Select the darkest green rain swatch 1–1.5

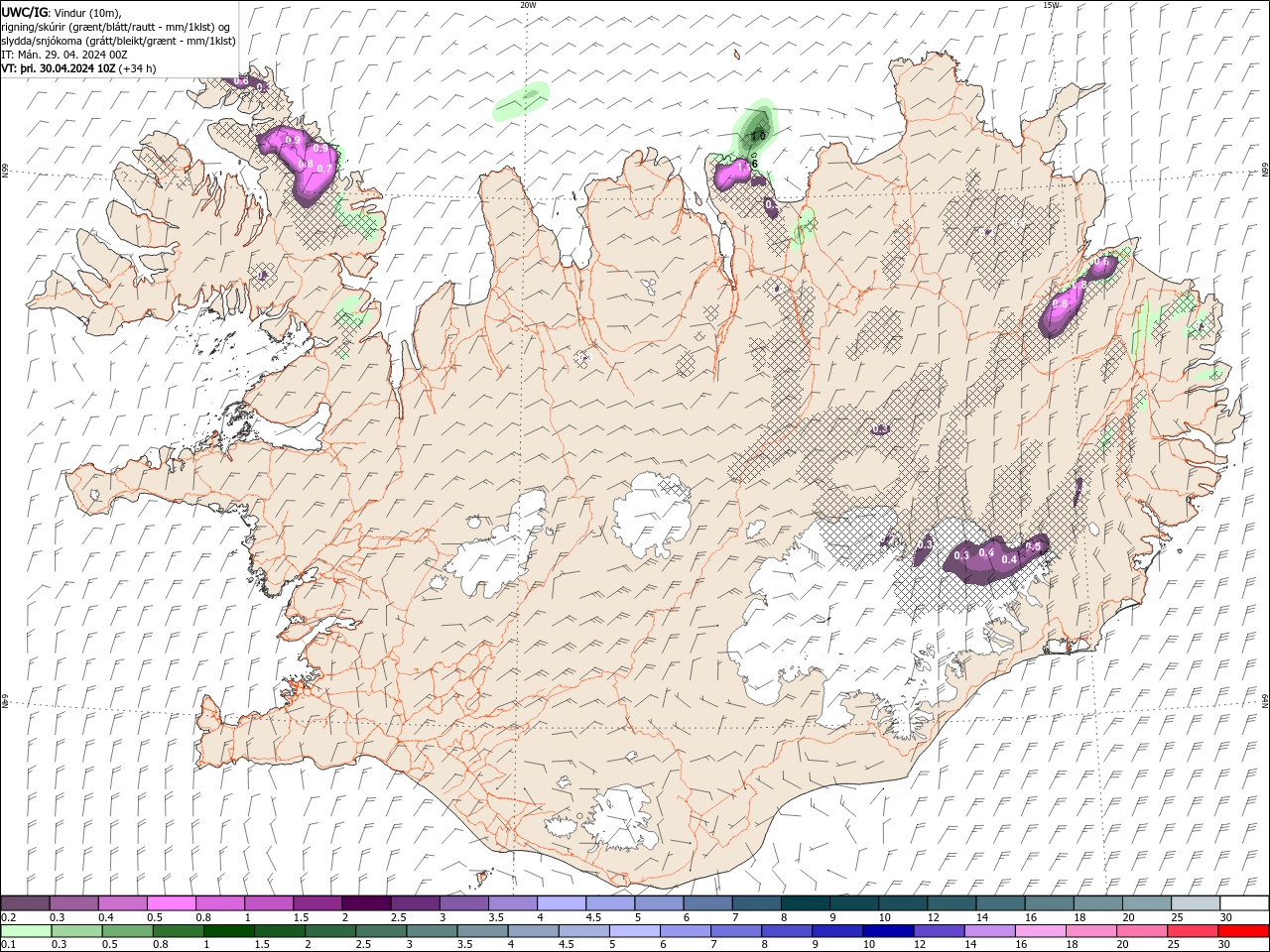(x=228, y=931)
